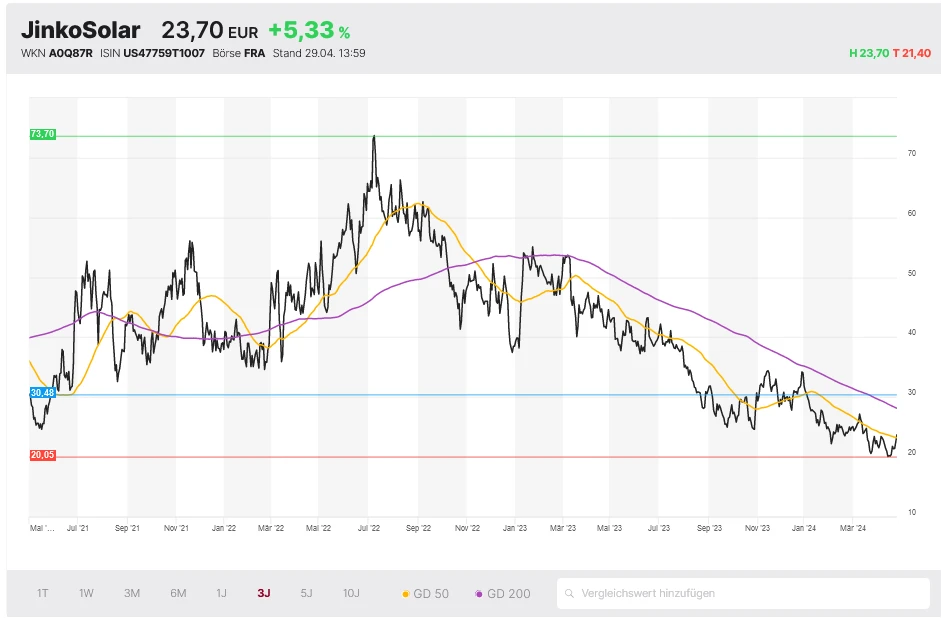
Task: Switch to the 6M chart period
Action: 178,593
